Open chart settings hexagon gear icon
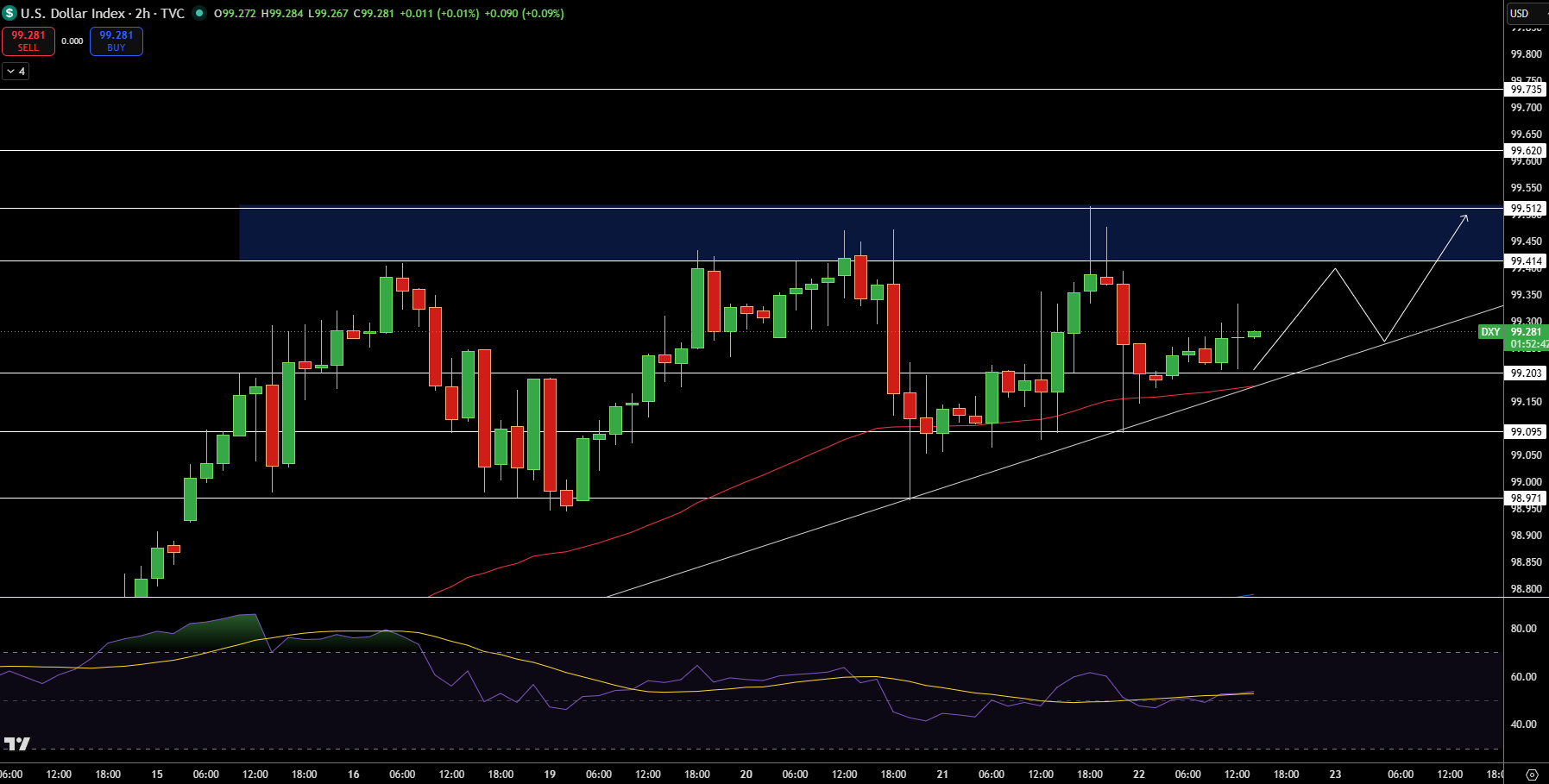Screen dimensions: 1549x784 click(x=1532, y=775)
